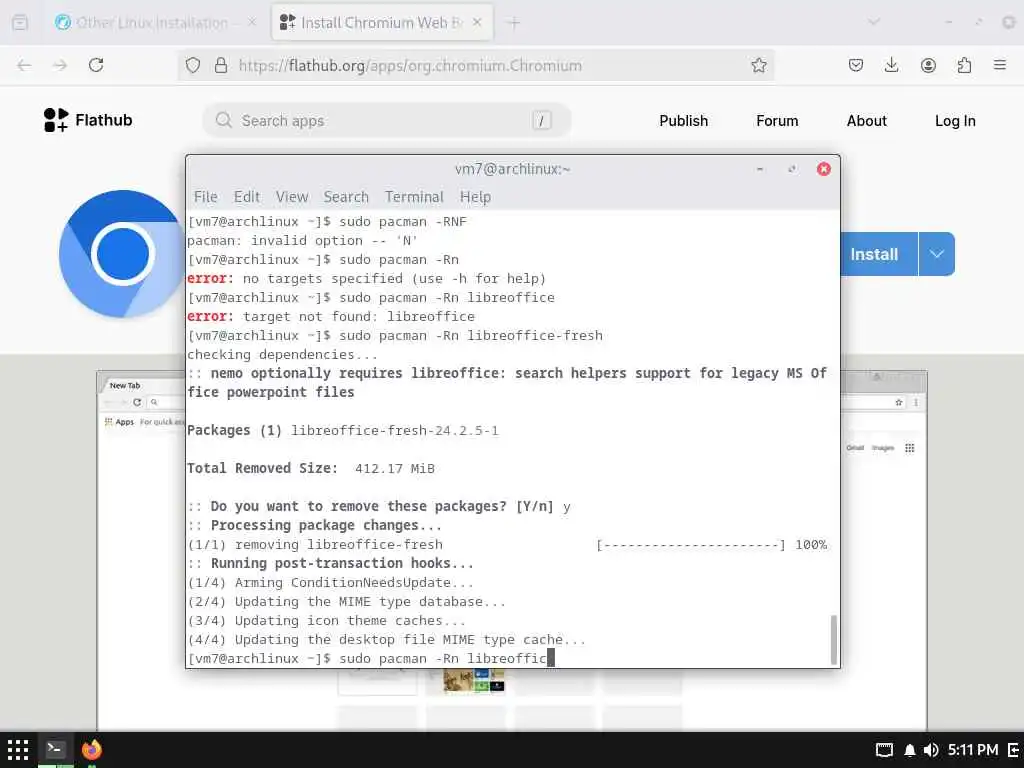Bookmark this page with the star icon
The width and height of the screenshot is (1024, 768).
click(x=758, y=65)
